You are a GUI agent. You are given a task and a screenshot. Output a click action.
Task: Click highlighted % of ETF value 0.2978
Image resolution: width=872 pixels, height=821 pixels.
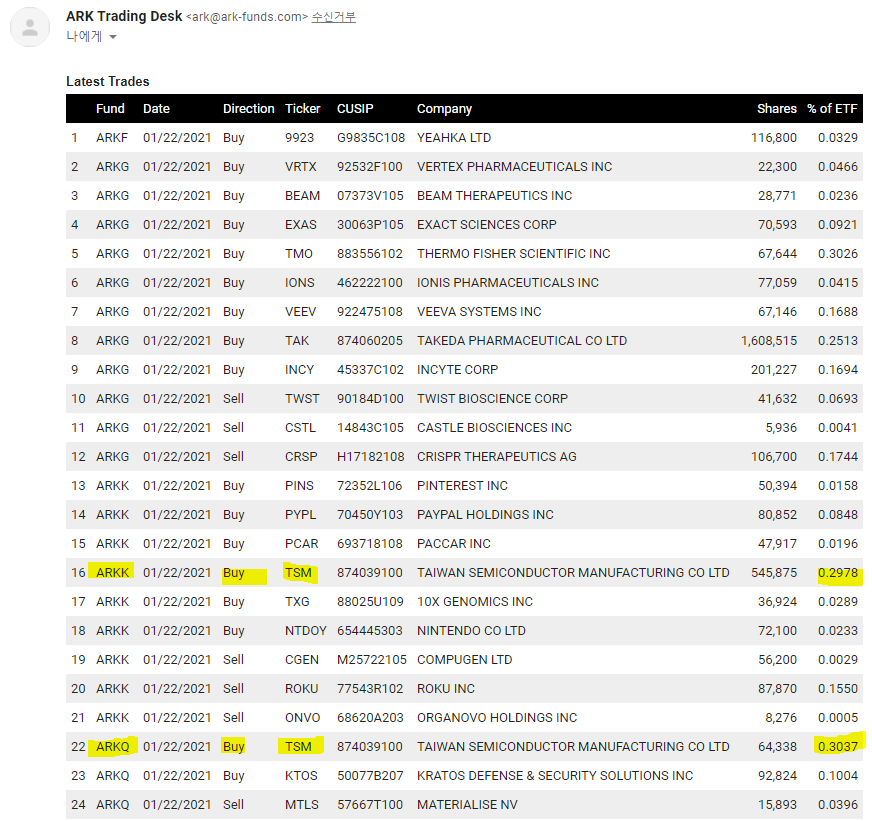(838, 572)
